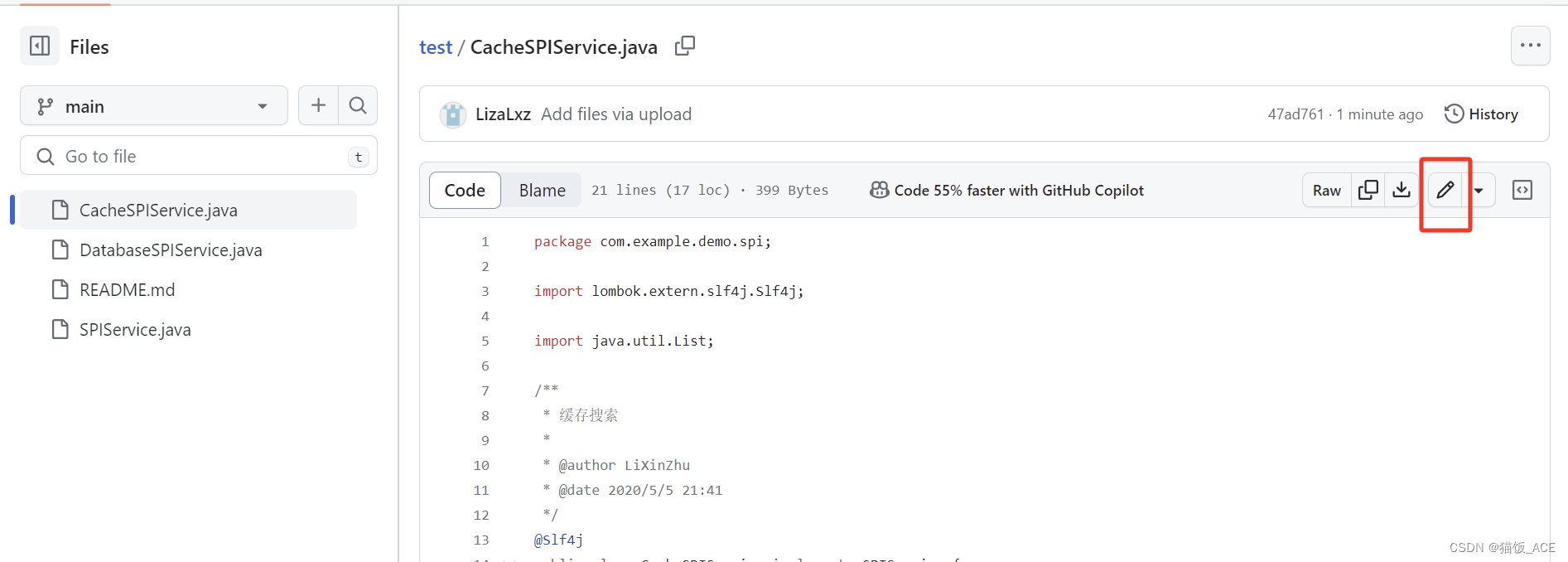Click the '@Slf4j' annotation
1568x562 pixels.
[x=558, y=540]
